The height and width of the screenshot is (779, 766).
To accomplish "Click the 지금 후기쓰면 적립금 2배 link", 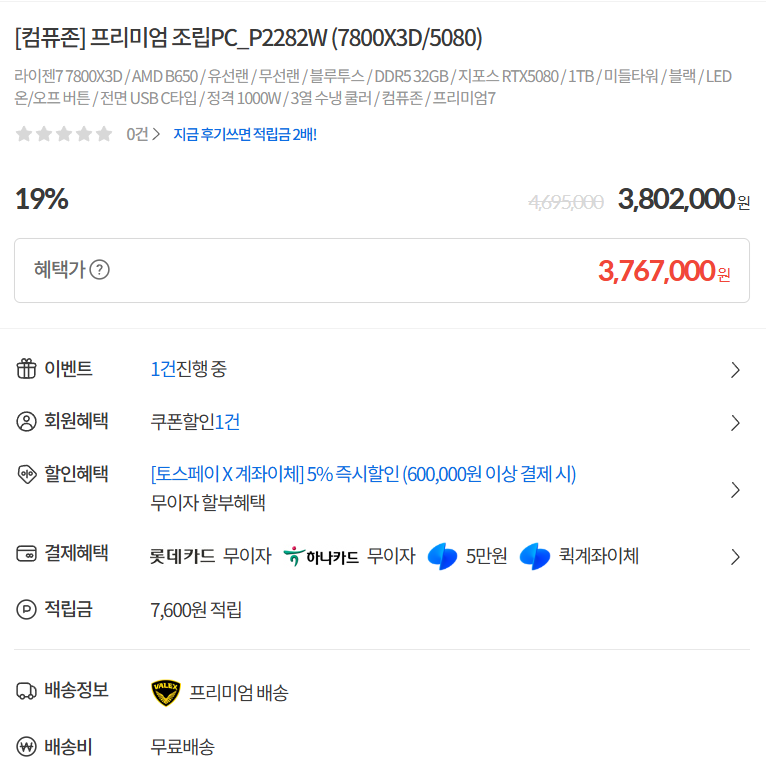I will [245, 134].
